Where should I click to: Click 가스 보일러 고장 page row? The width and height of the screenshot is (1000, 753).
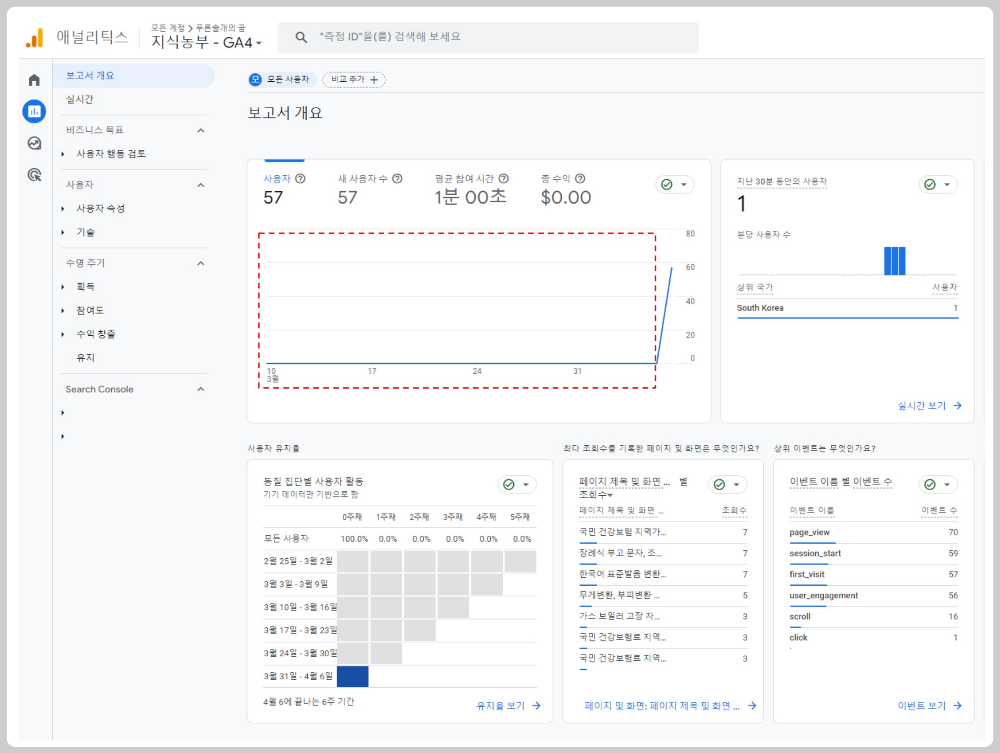[663, 617]
